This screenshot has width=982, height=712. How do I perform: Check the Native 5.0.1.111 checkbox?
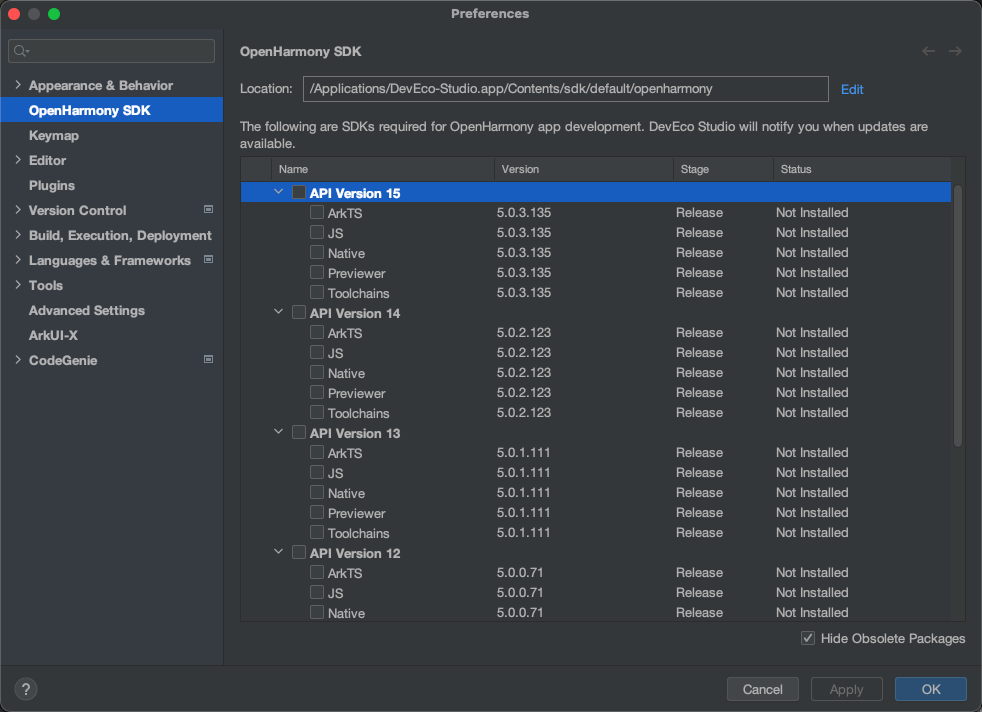pyautogui.click(x=317, y=493)
